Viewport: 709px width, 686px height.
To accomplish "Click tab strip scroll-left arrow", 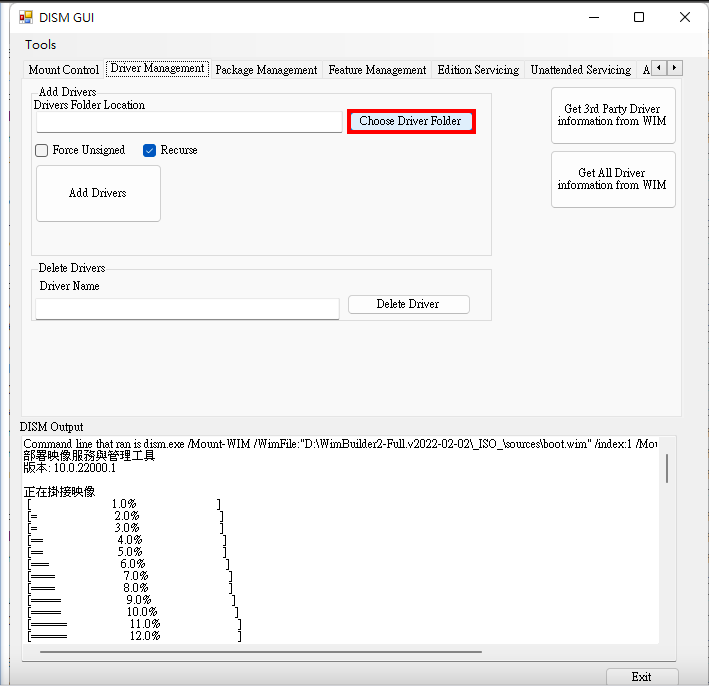I will (659, 68).
